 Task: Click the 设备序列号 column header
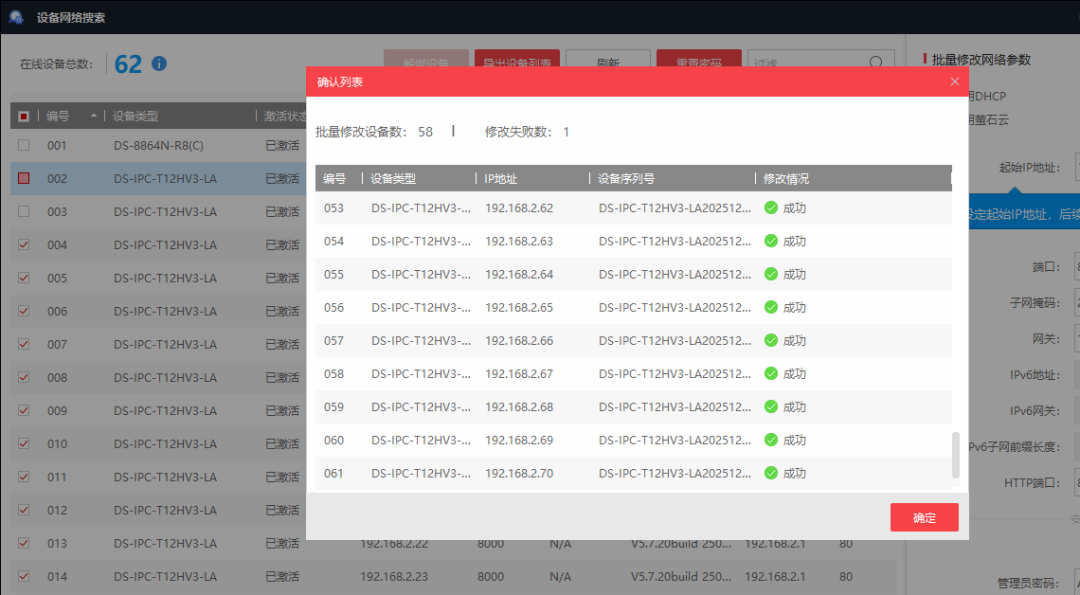click(x=626, y=179)
